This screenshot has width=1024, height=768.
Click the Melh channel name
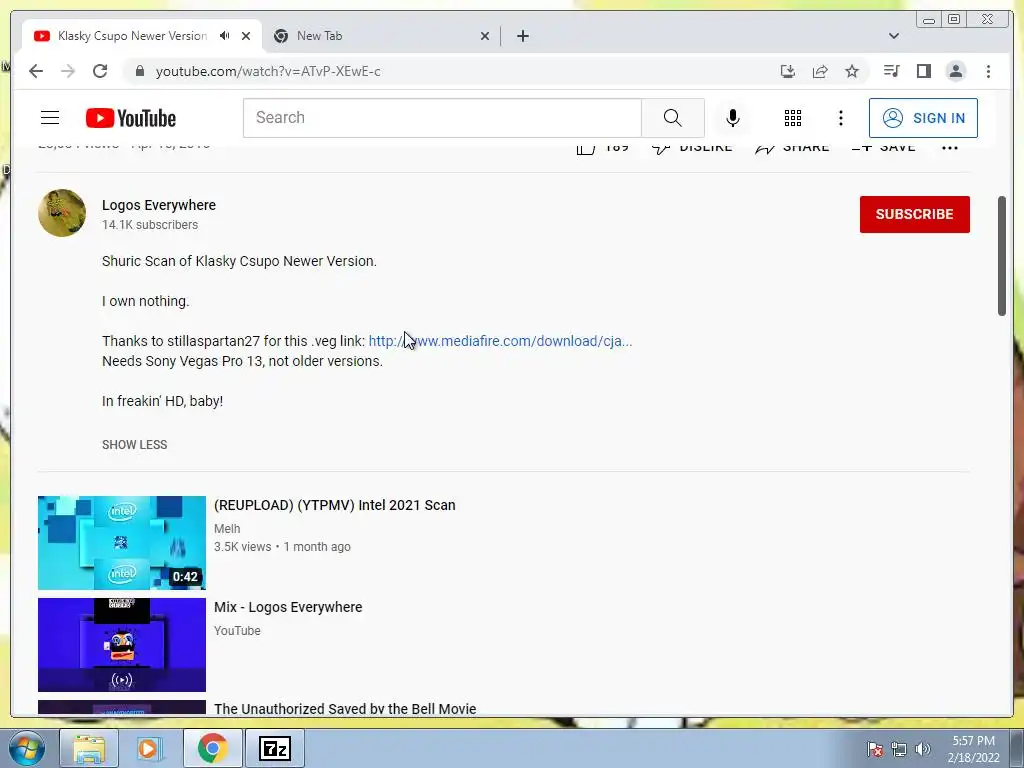(227, 529)
